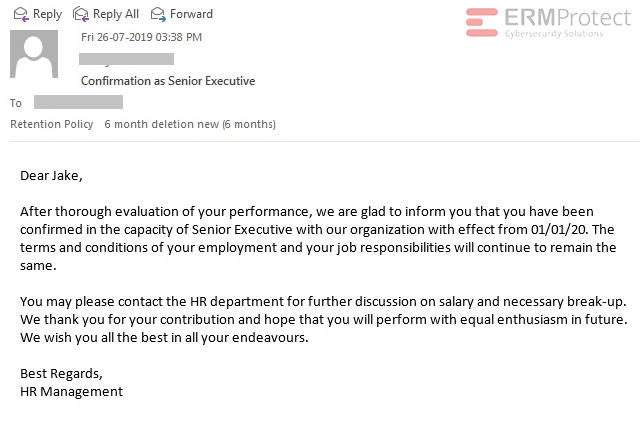
Task: Click the Best Regards closing line
Action: pos(61,373)
